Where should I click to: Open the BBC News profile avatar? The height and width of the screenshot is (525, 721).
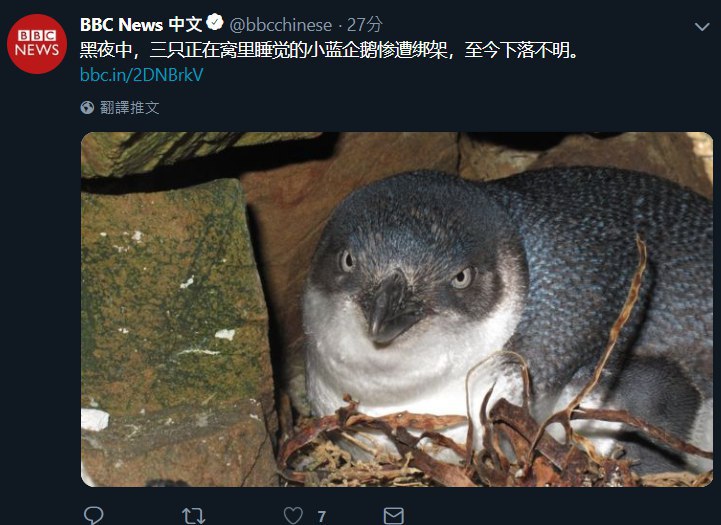click(x=37, y=44)
